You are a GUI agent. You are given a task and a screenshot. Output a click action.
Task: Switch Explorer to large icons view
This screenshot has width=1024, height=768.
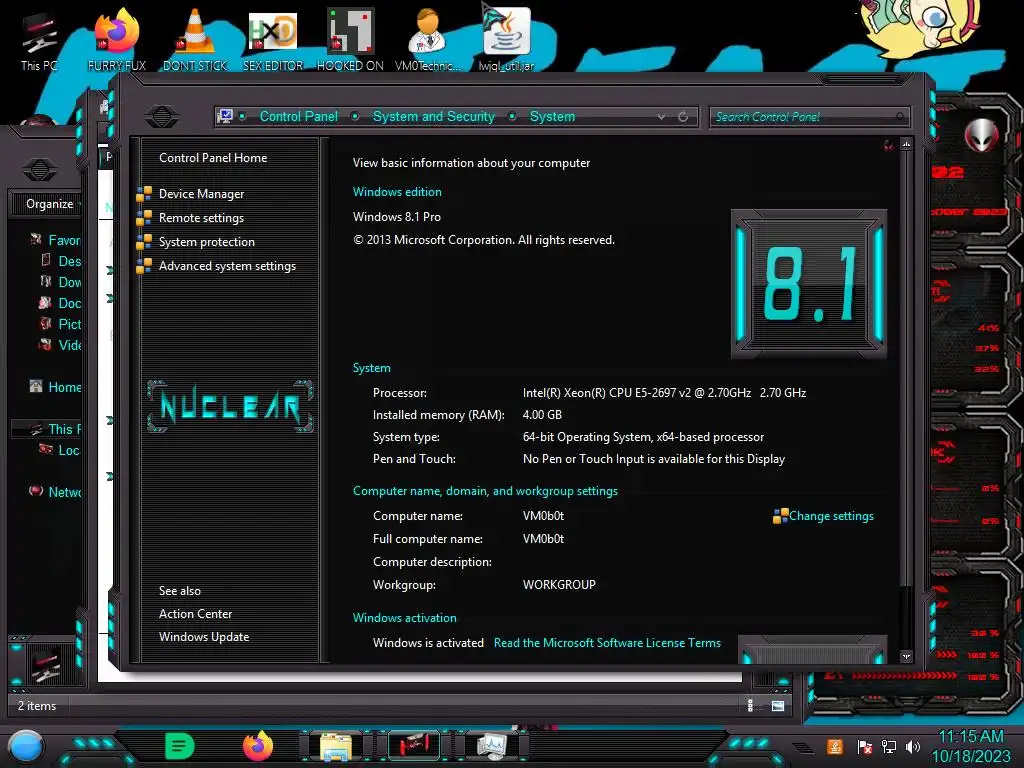[x=778, y=705]
